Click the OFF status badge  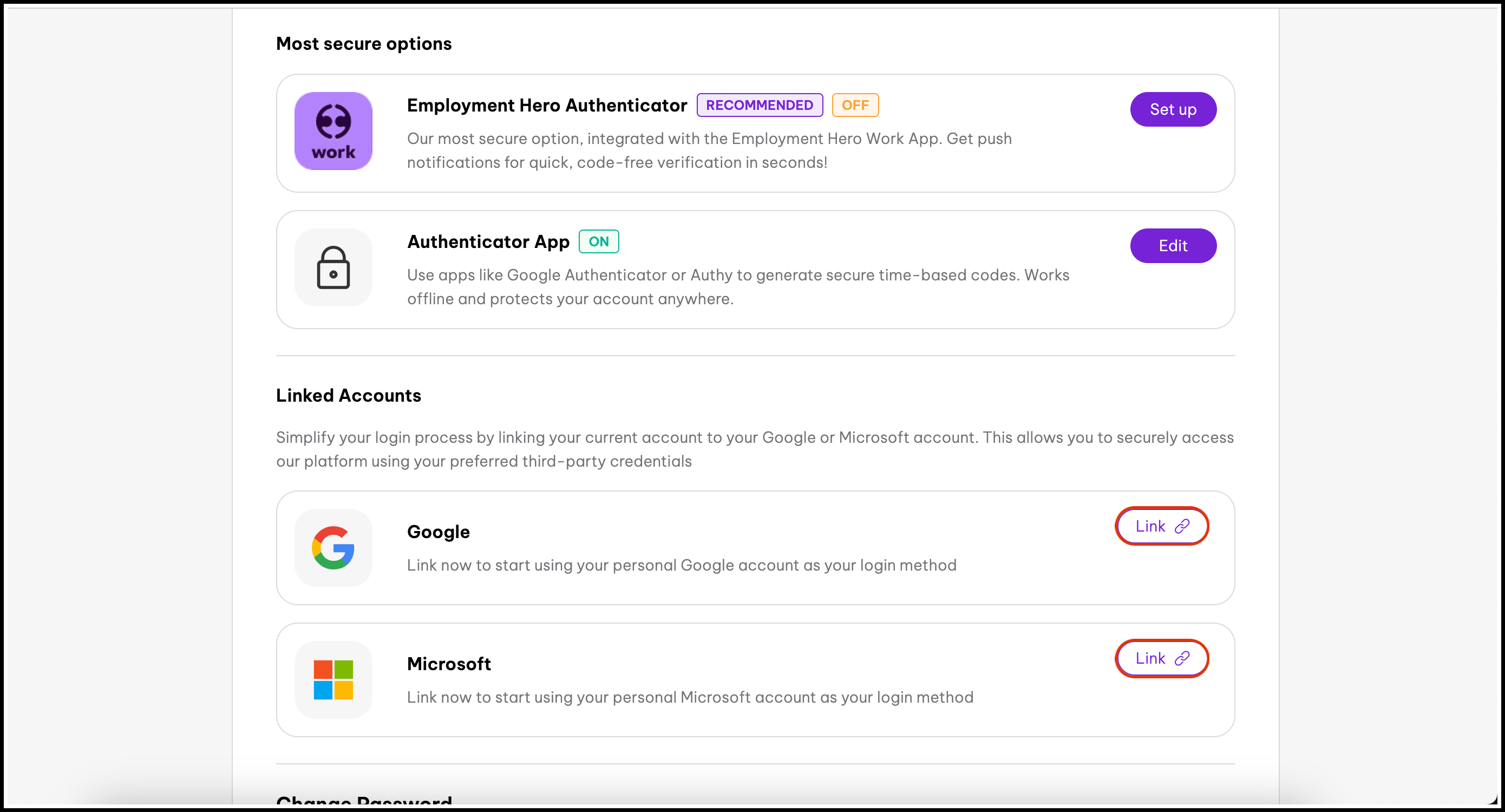(x=855, y=105)
